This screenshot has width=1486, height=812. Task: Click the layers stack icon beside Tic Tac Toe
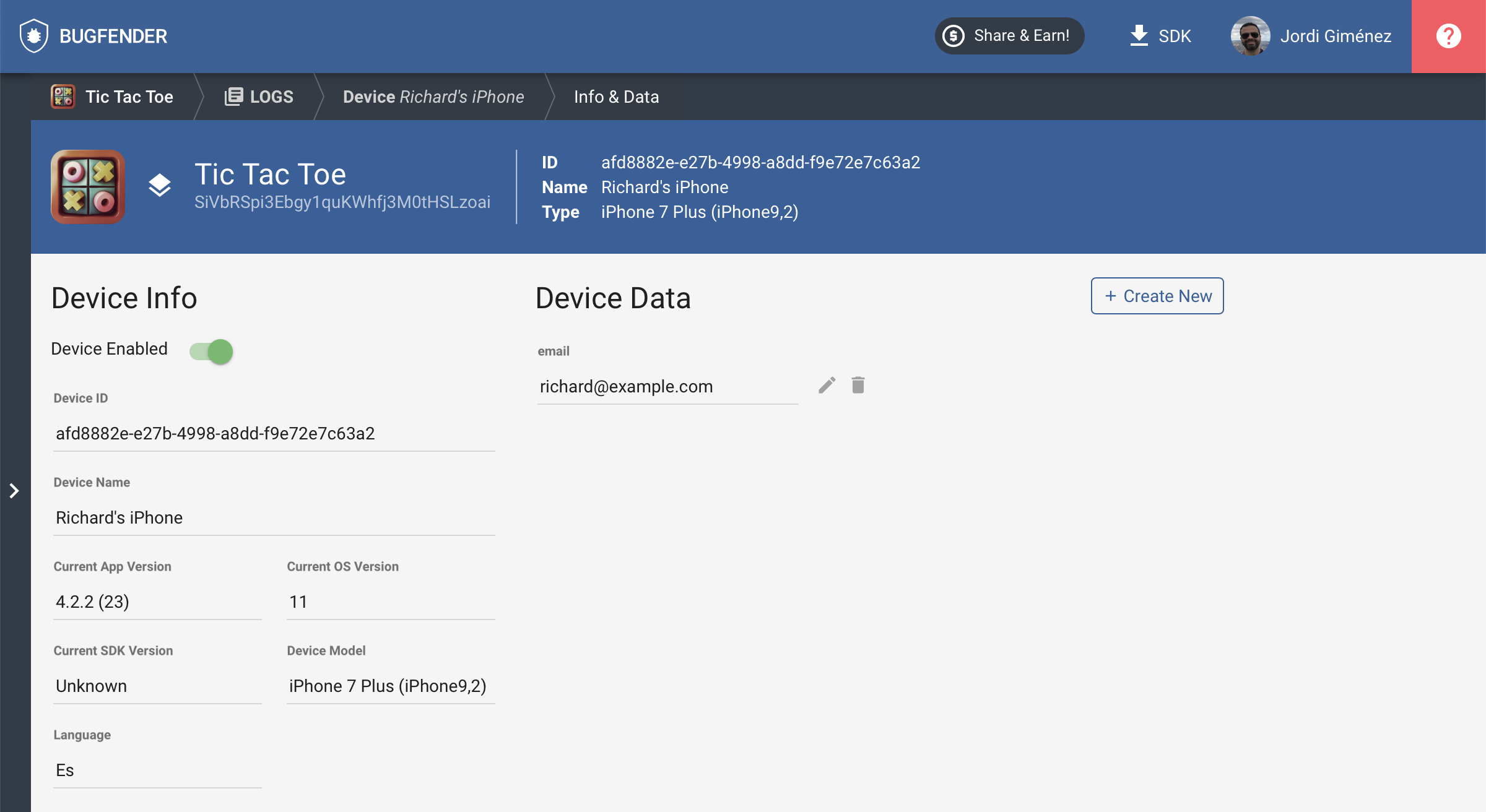tap(160, 186)
